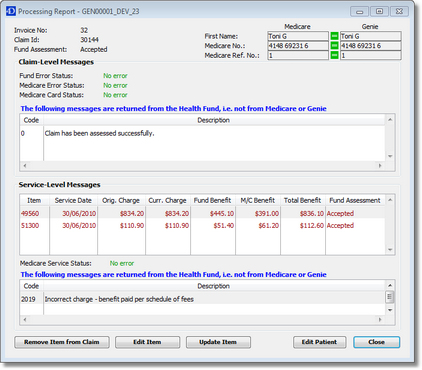This screenshot has width=422, height=370.
Task: Click service-level messages scroll down arrow
Action: coord(390,310)
